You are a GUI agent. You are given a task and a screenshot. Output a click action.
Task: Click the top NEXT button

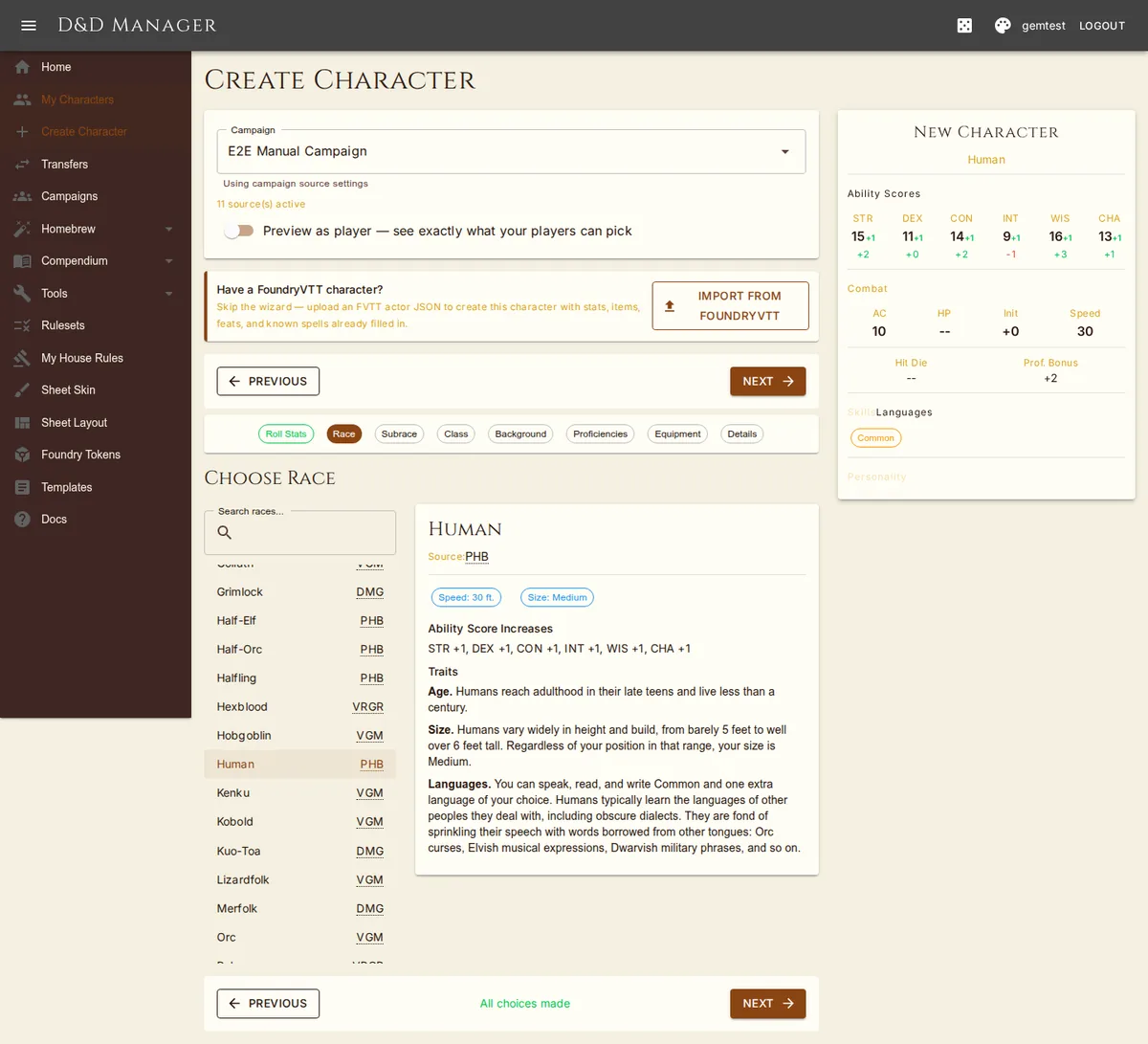tap(768, 381)
